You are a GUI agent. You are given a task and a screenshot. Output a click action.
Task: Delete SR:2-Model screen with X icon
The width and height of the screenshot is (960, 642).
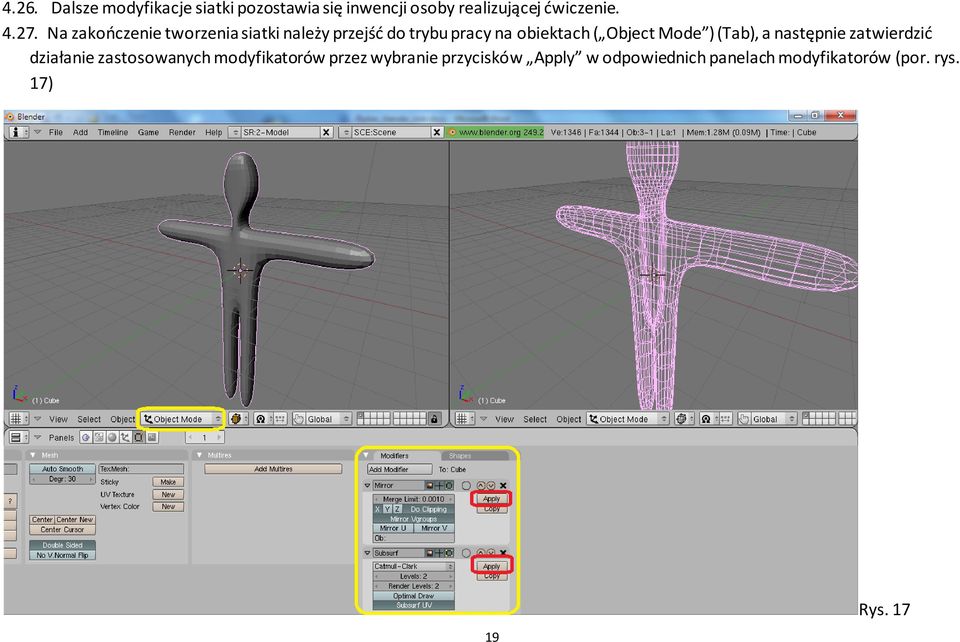[x=326, y=132]
